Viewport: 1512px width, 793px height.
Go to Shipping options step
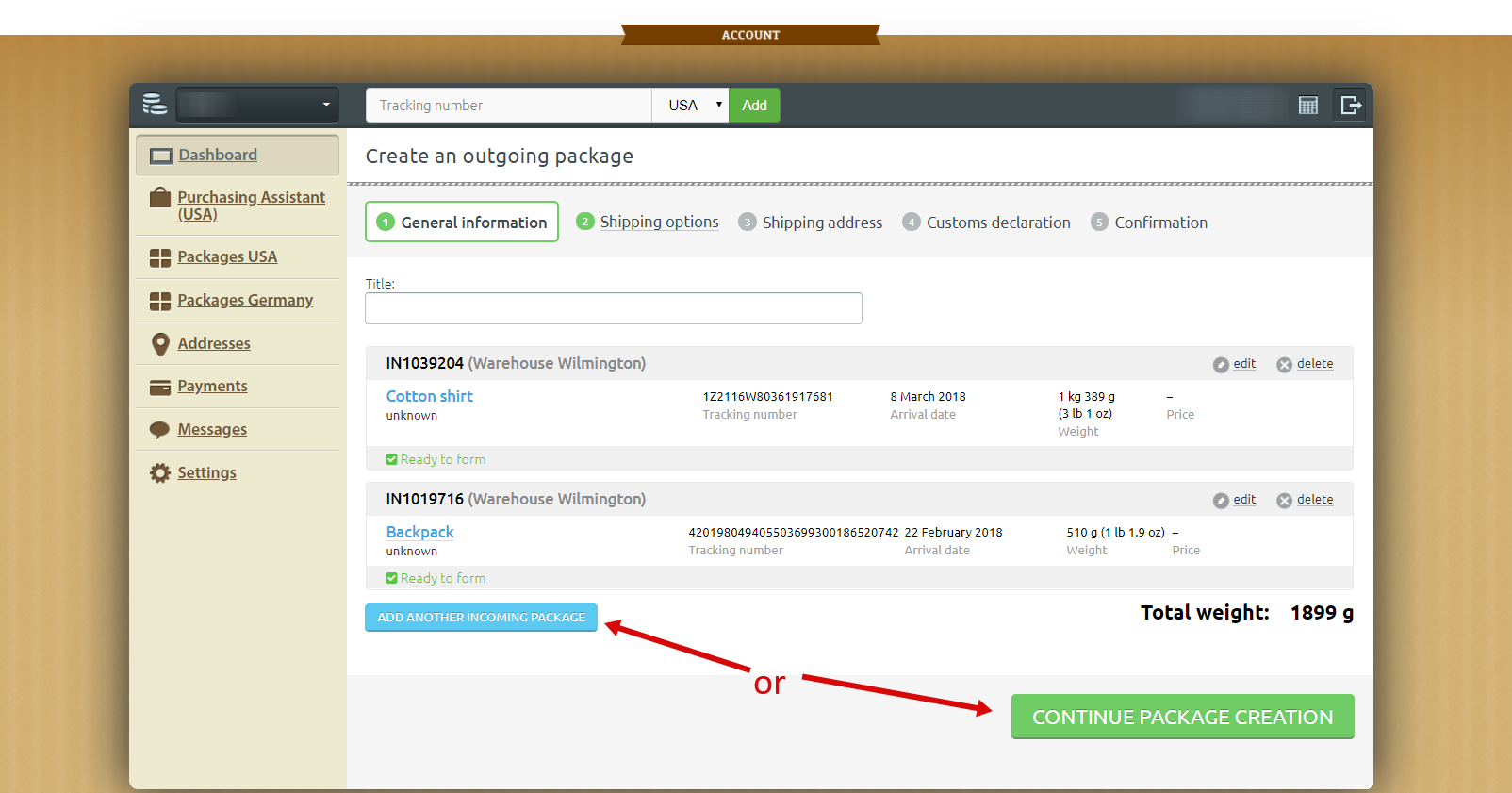tap(658, 223)
